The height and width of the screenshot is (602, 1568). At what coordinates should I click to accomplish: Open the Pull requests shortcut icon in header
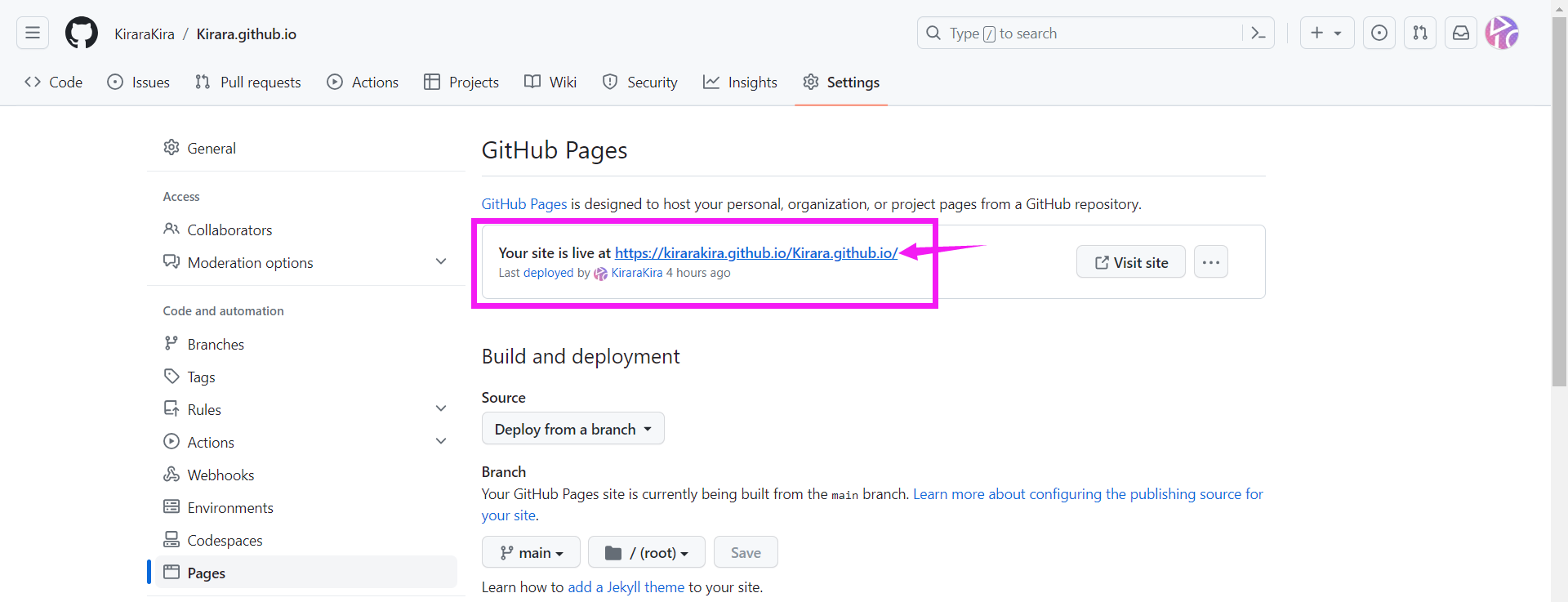coord(1420,33)
